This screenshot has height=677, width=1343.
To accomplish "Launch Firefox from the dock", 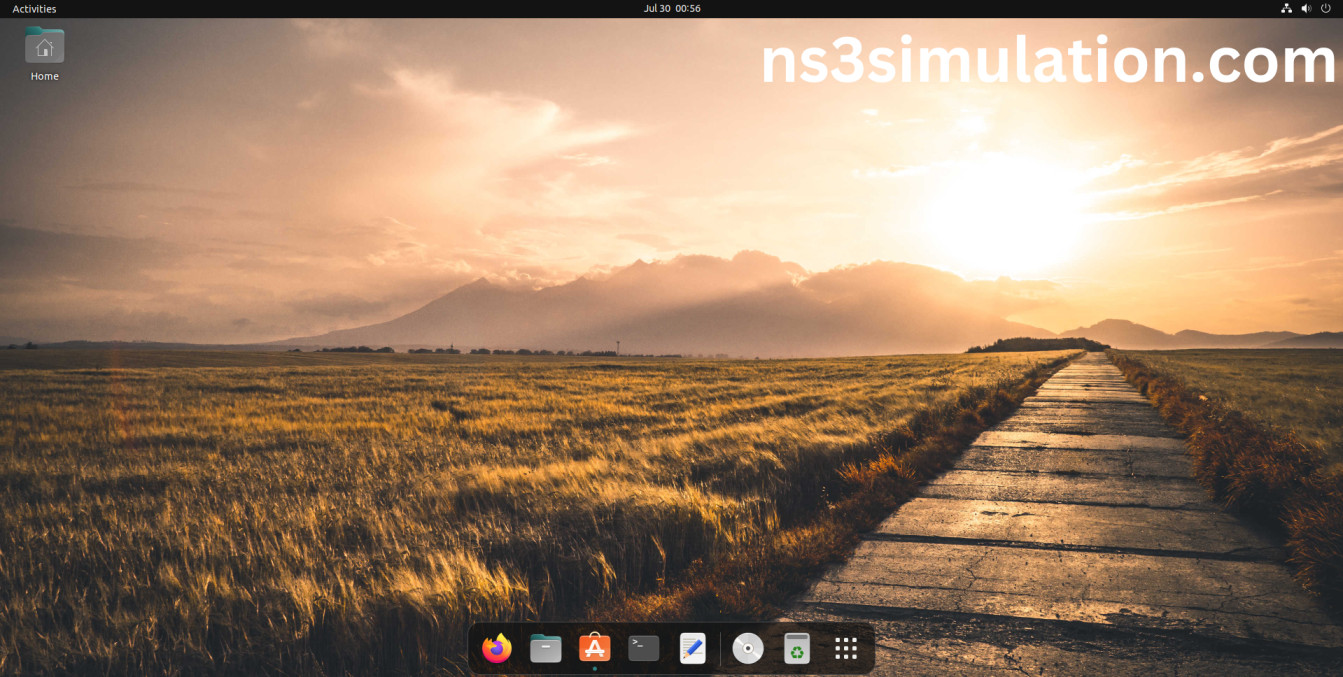I will 496,649.
